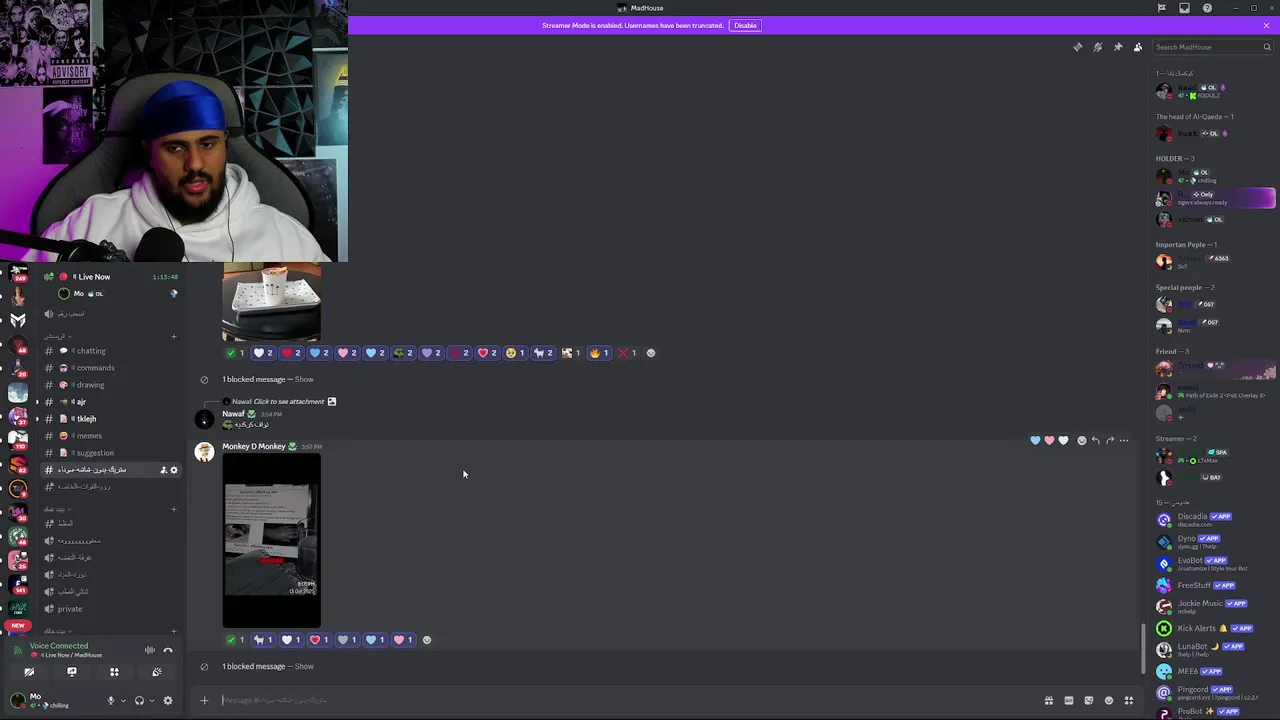Click Voice Connected status text

[x=59, y=646]
